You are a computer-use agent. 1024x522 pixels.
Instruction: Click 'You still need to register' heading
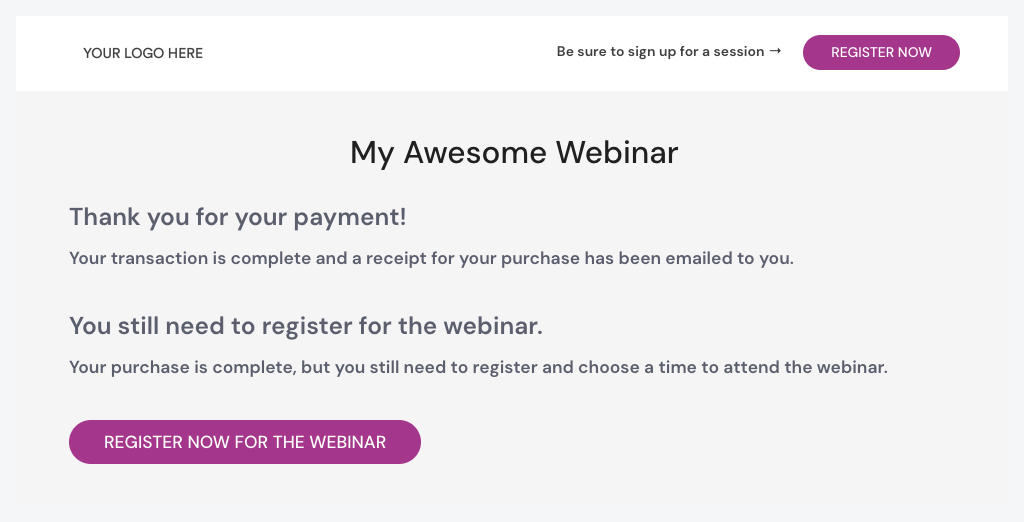306,326
